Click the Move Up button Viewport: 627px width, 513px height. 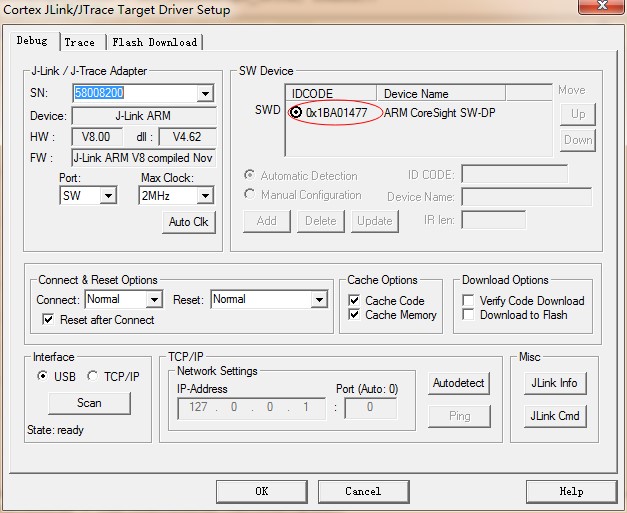click(x=578, y=114)
